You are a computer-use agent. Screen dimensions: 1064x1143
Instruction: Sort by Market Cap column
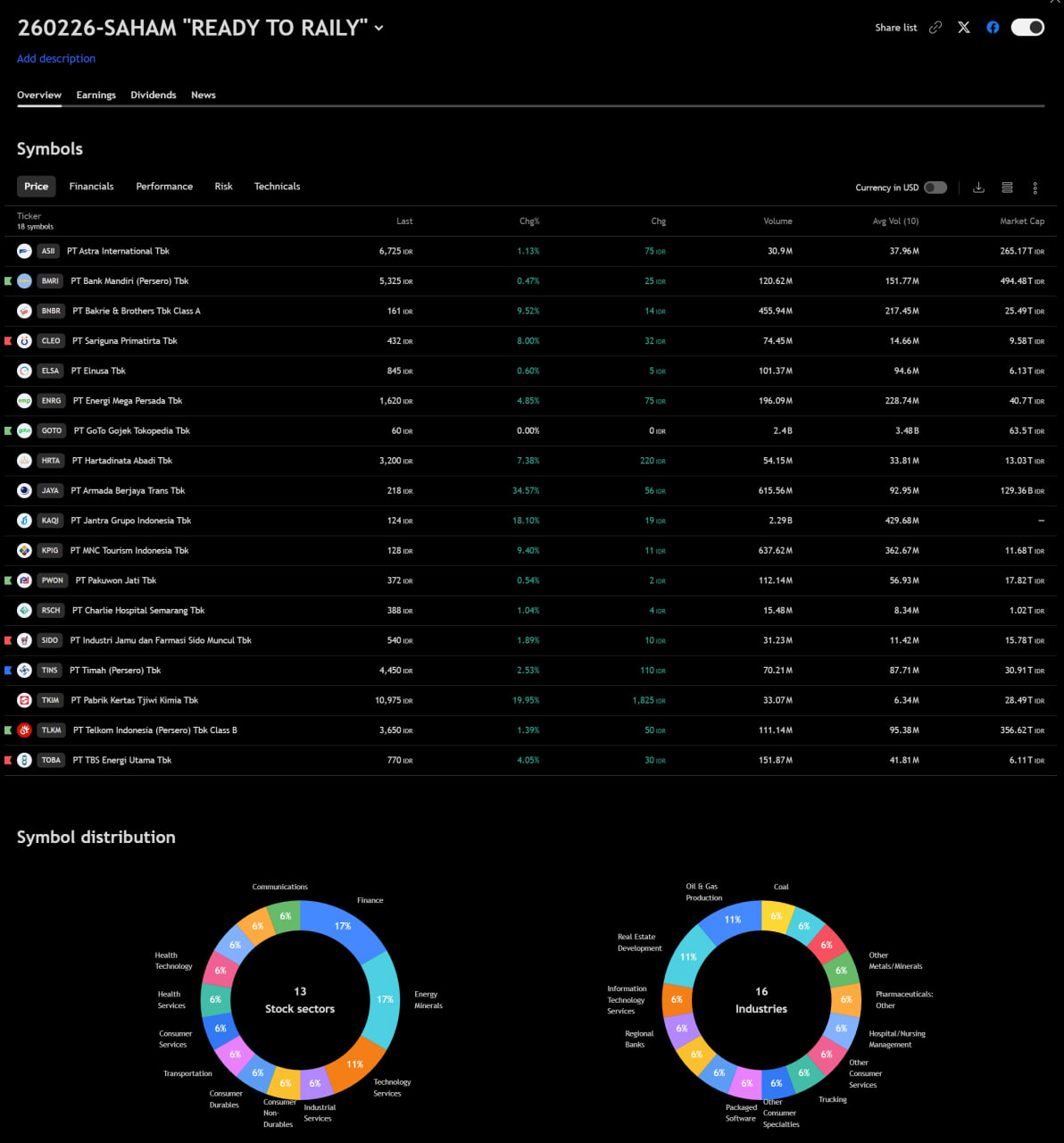[1022, 221]
